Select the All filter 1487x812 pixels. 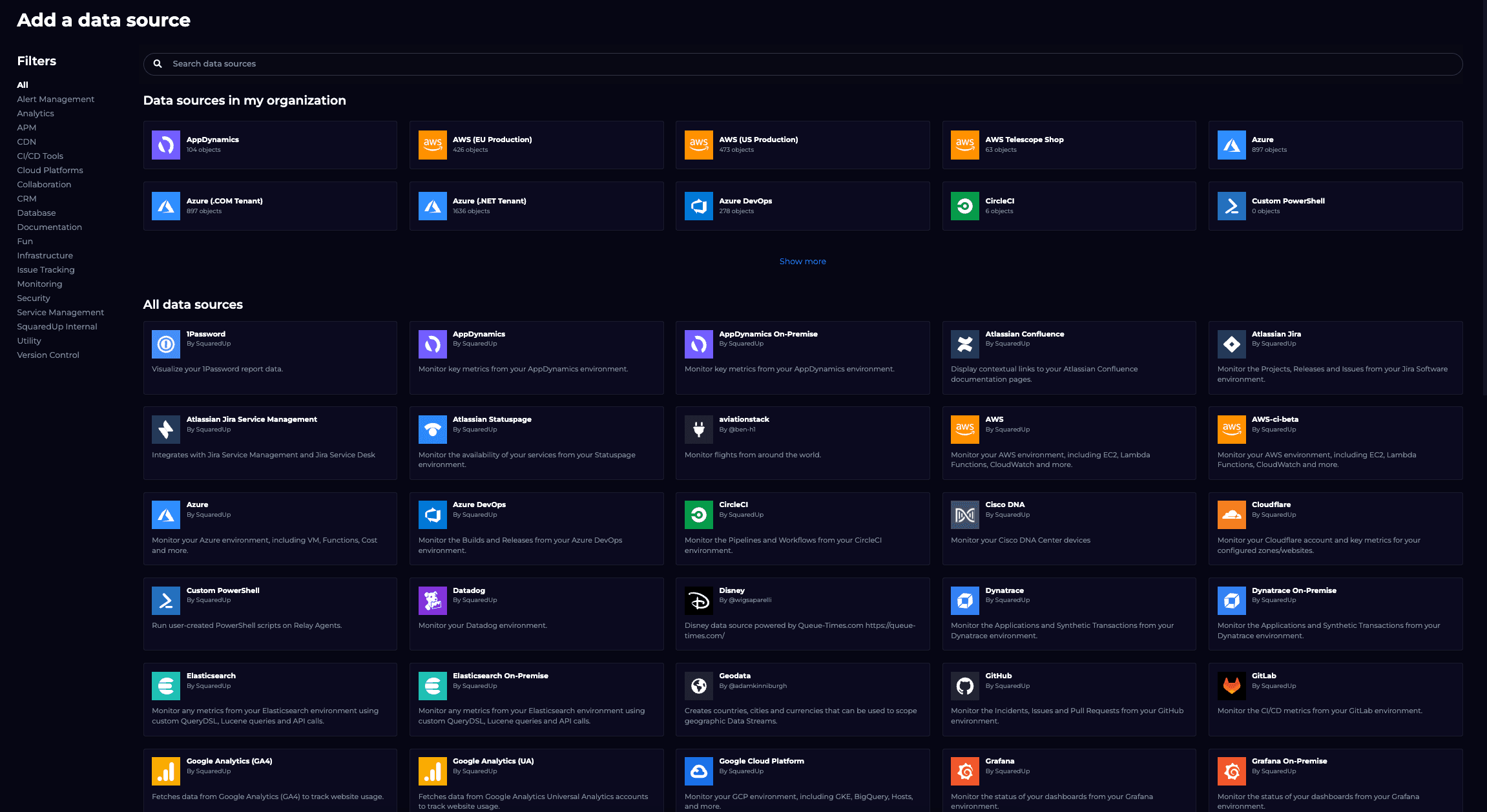[23, 85]
